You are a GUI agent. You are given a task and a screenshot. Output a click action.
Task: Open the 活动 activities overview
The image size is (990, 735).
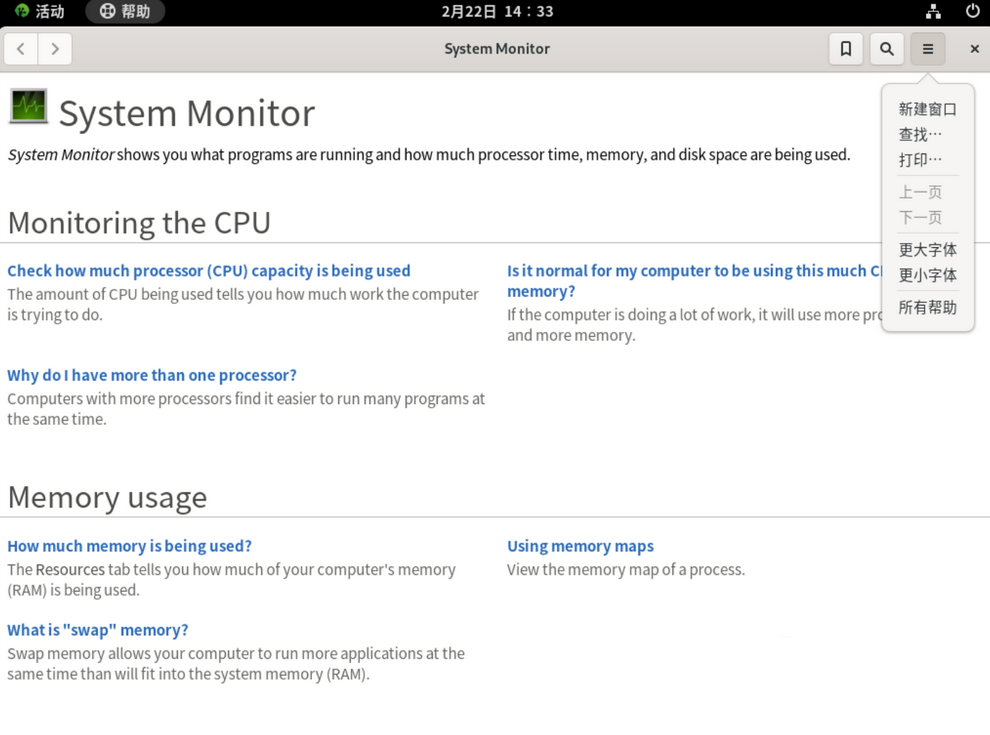click(39, 12)
